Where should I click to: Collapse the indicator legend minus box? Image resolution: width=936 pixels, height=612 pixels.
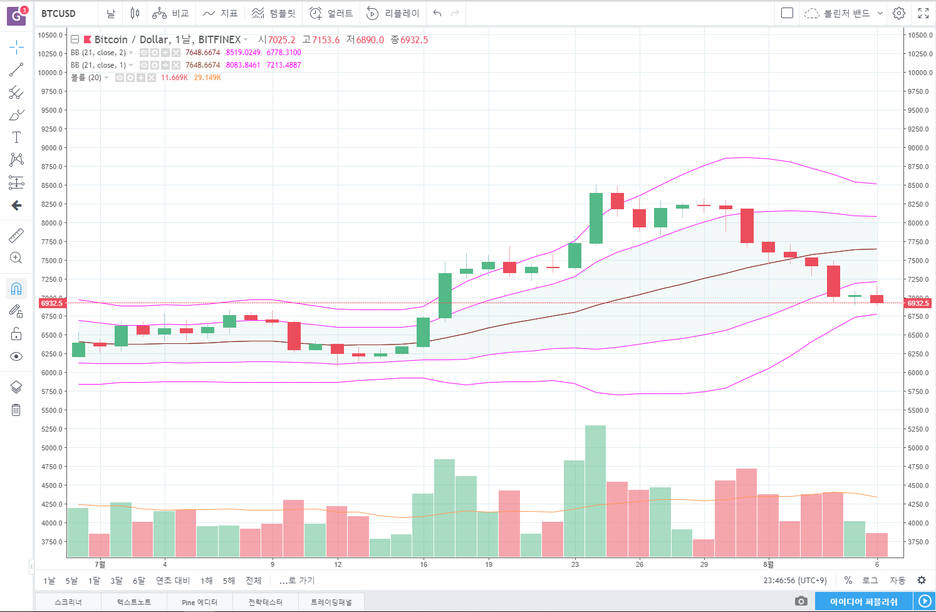(75, 39)
